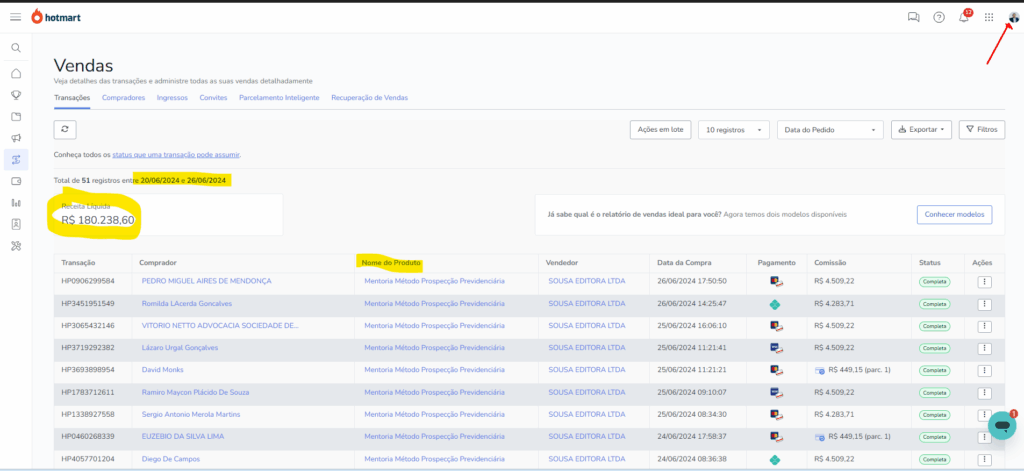Screen dimensions: 1024x471
Task: Click the Conhecer modelos button
Action: [x=954, y=214]
